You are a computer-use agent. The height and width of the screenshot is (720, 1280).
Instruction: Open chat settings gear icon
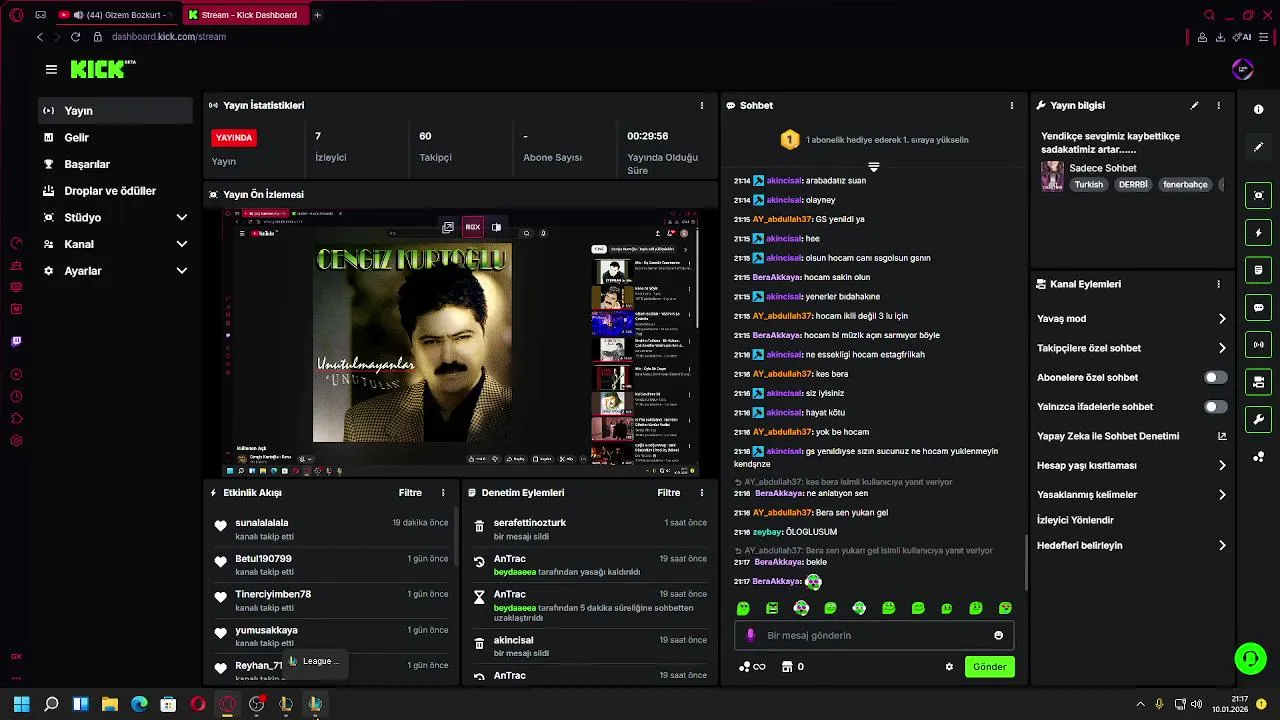tap(949, 667)
